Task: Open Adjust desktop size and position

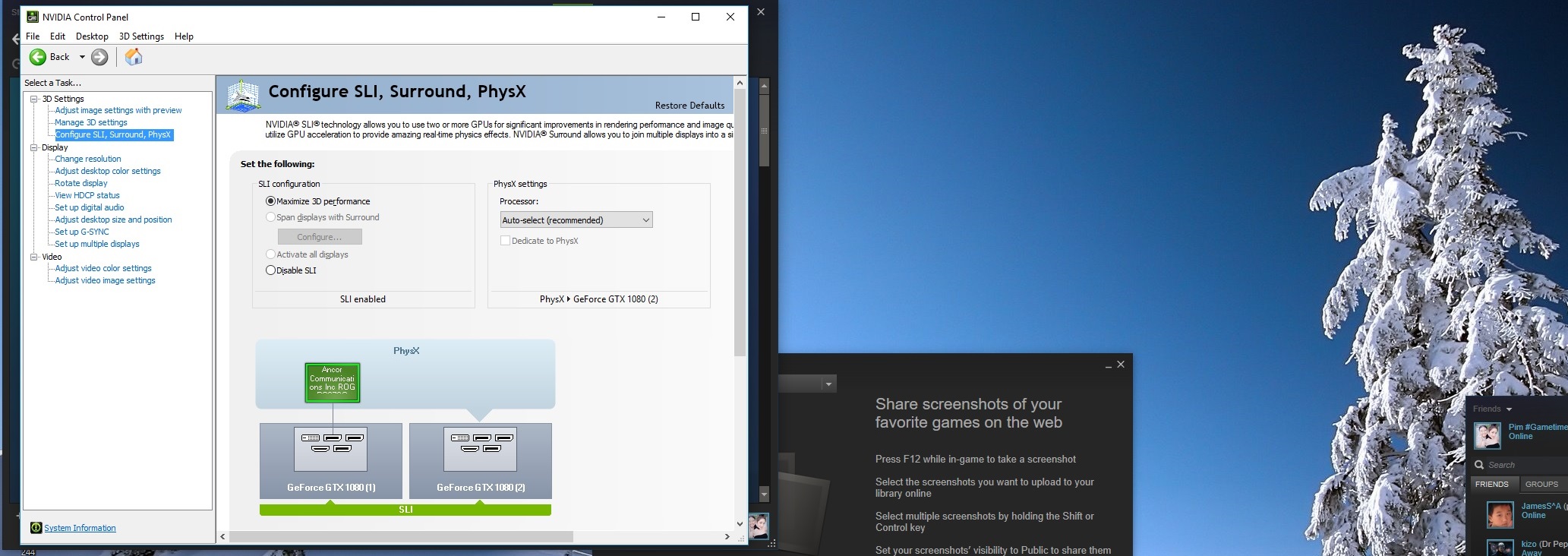Action: 113,220
